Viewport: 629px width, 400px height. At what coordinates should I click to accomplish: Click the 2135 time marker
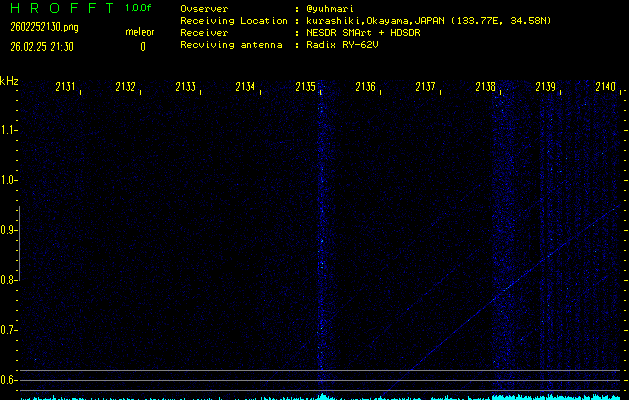click(x=305, y=88)
